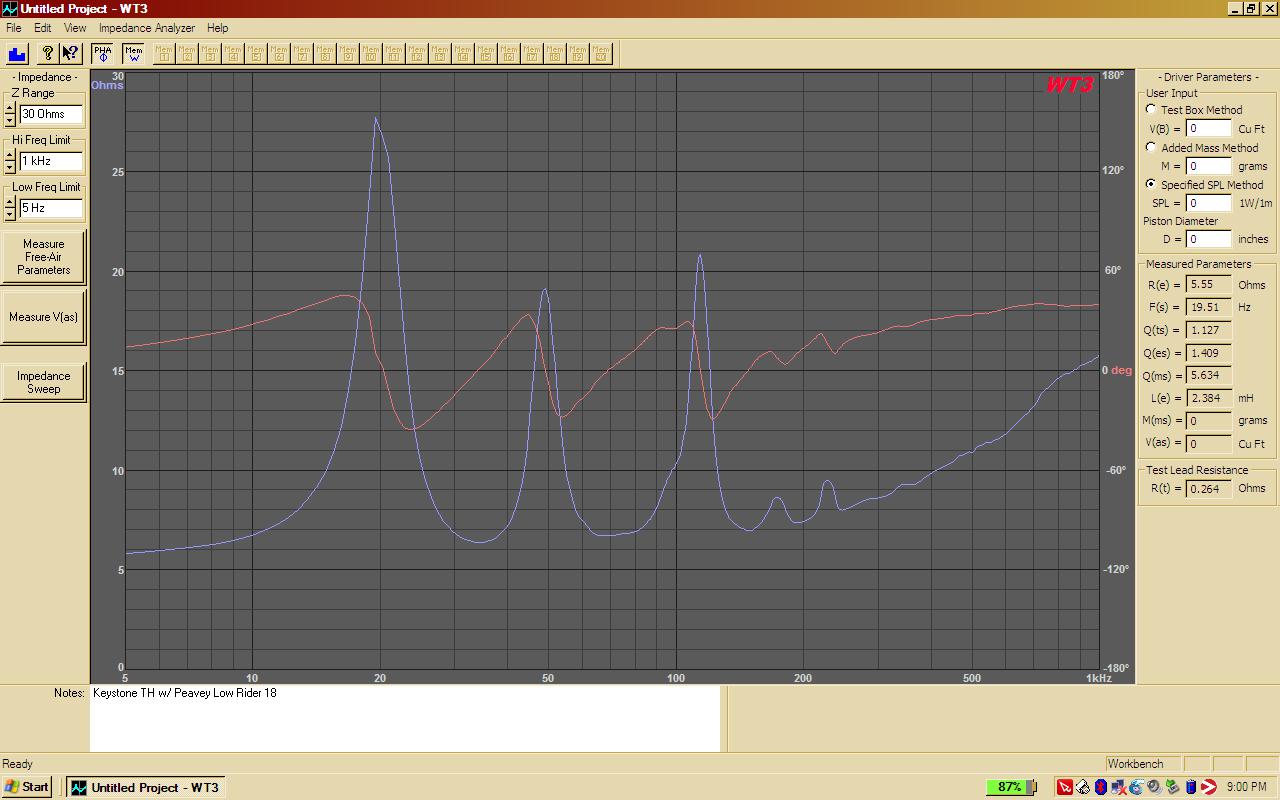The width and height of the screenshot is (1280, 800).
Task: Open the Help menu
Action: (217, 28)
